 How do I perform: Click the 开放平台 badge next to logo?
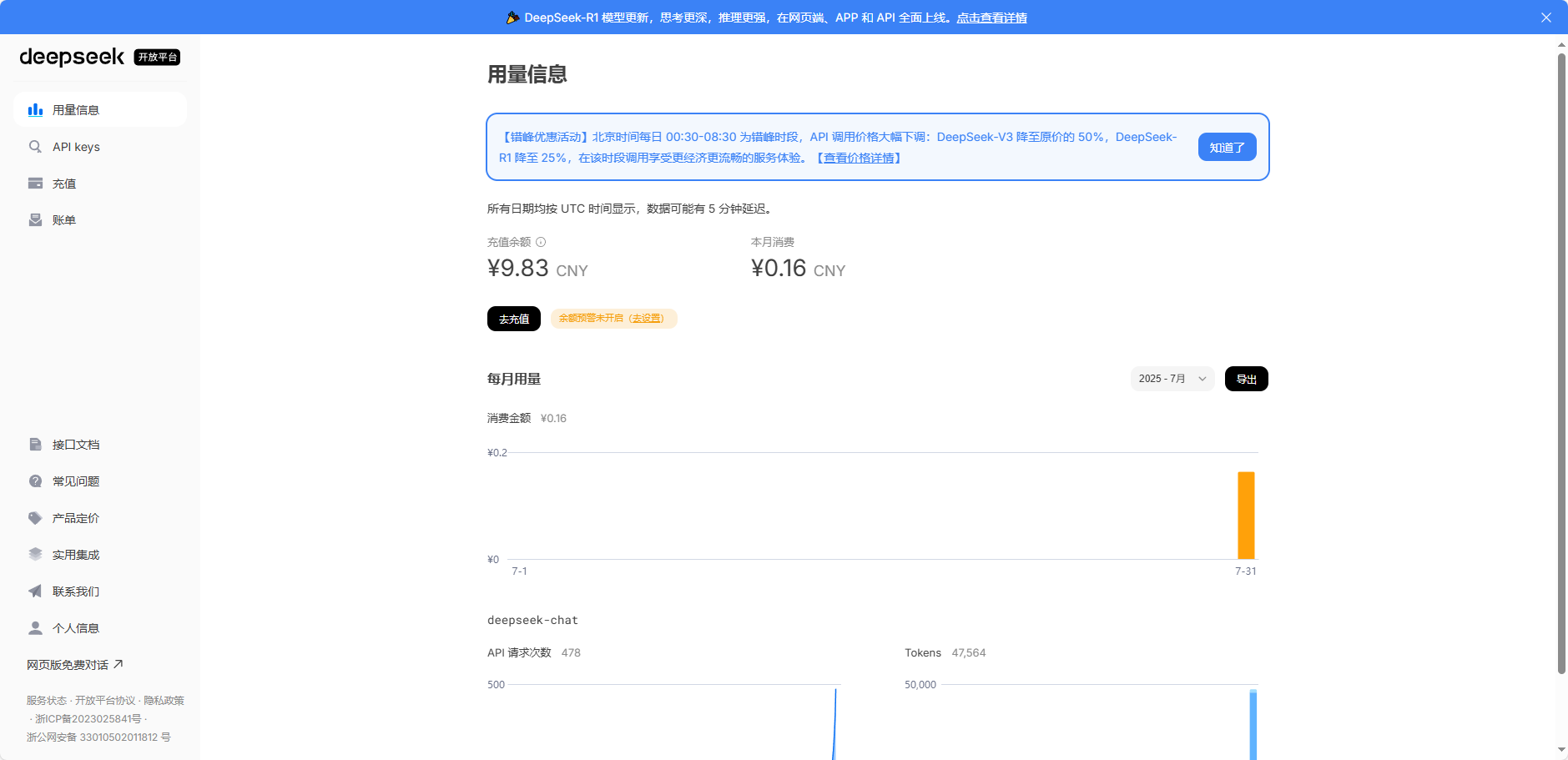tap(157, 57)
